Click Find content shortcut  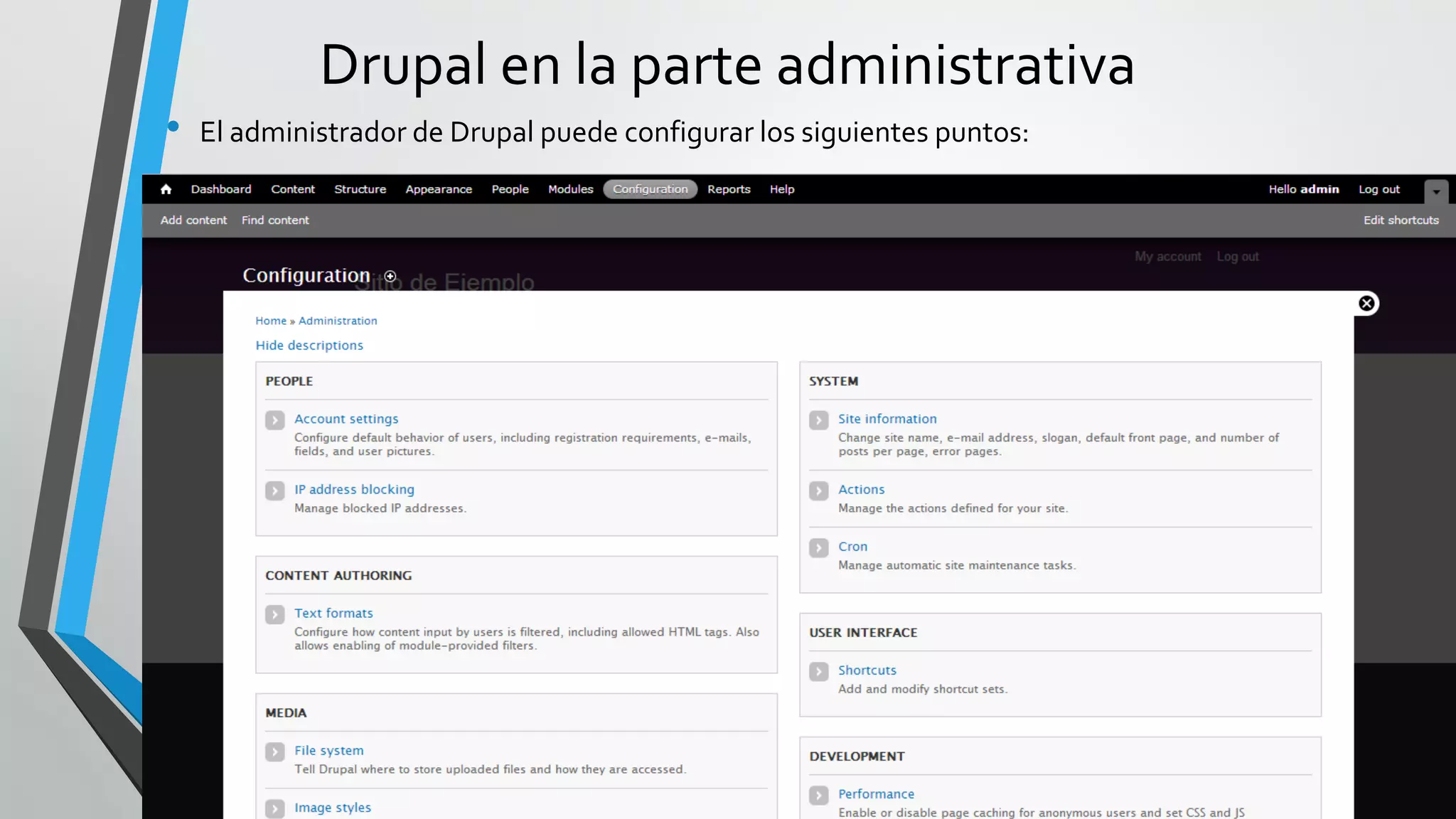(x=275, y=220)
